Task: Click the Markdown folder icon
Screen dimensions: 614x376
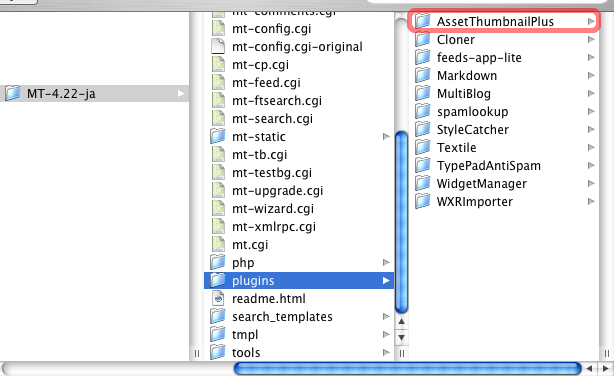Action: click(423, 75)
